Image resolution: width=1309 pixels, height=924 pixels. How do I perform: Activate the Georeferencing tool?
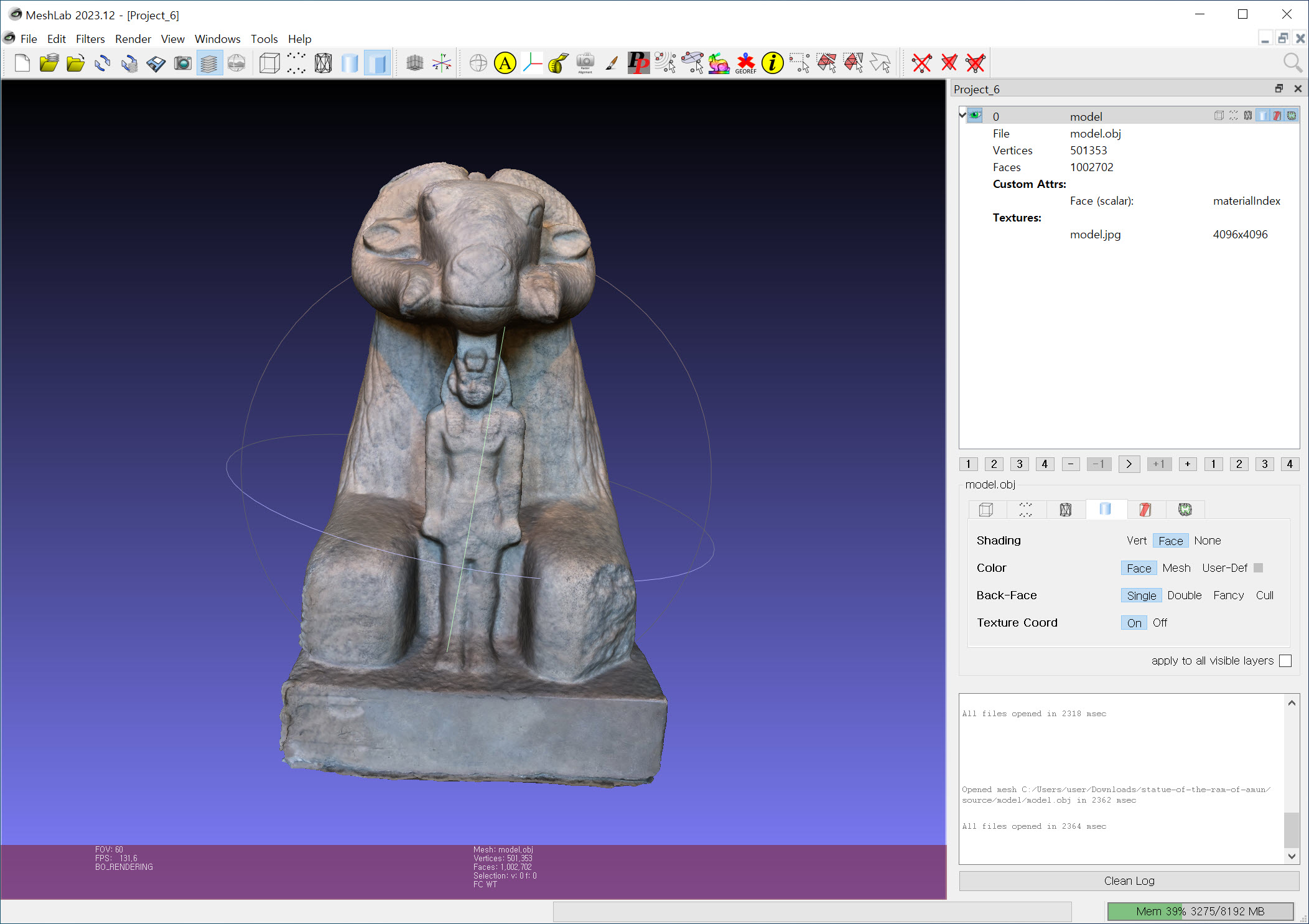coord(745,63)
